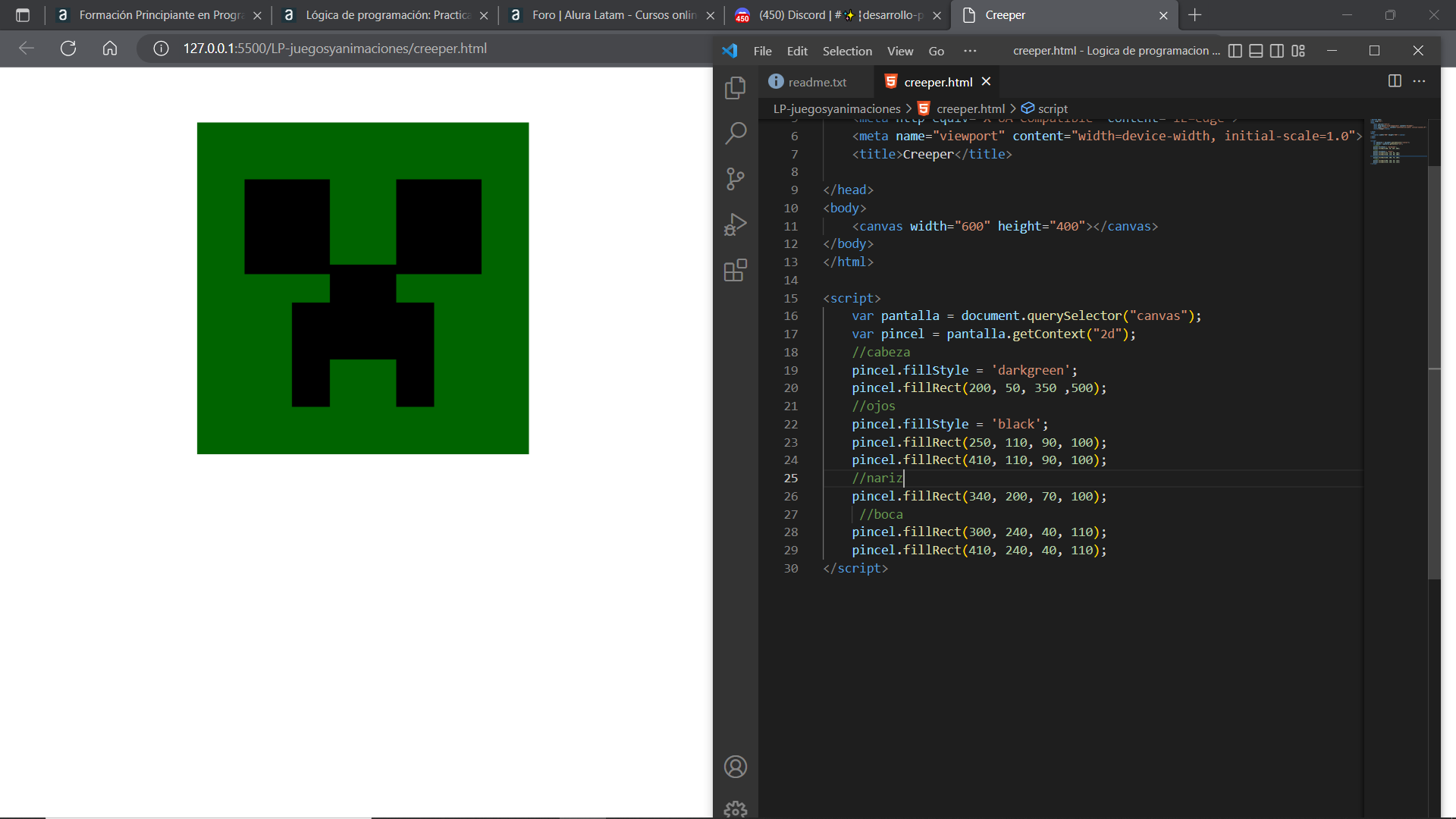Switch to Lógica de programación browser tab
The width and height of the screenshot is (1456, 819).
pyautogui.click(x=387, y=15)
